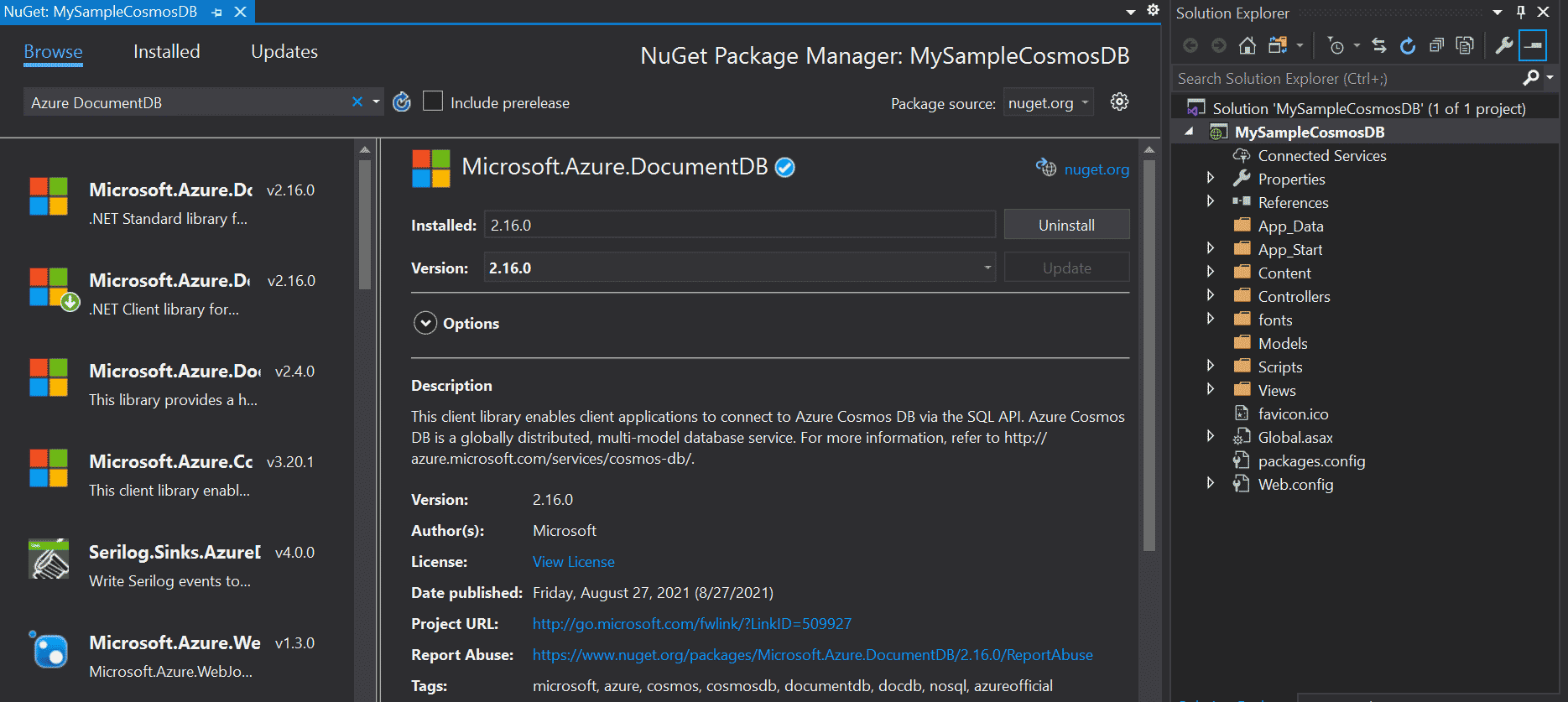Screen dimensions: 1568x702
Task: Open the Project URL fwlink link
Action: point(692,624)
